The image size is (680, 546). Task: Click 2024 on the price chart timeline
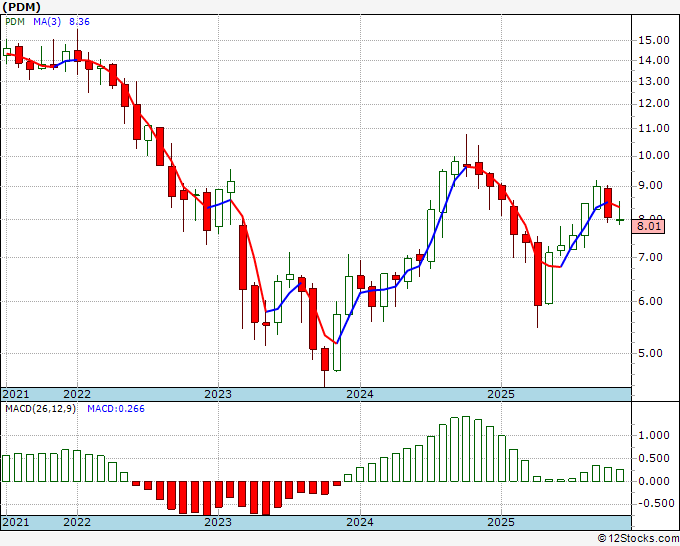tap(360, 394)
